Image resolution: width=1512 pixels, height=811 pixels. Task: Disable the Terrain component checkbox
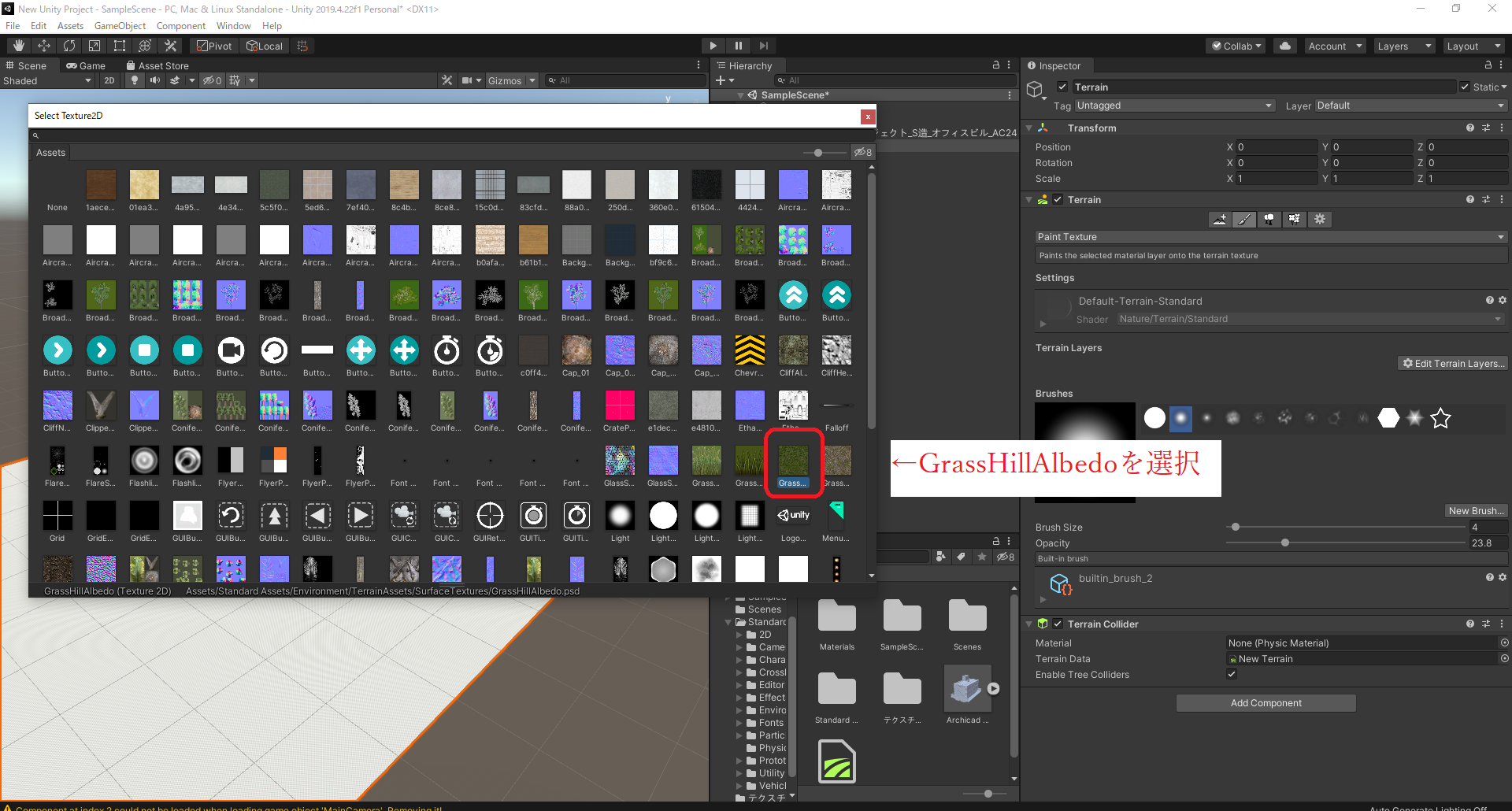click(1058, 199)
